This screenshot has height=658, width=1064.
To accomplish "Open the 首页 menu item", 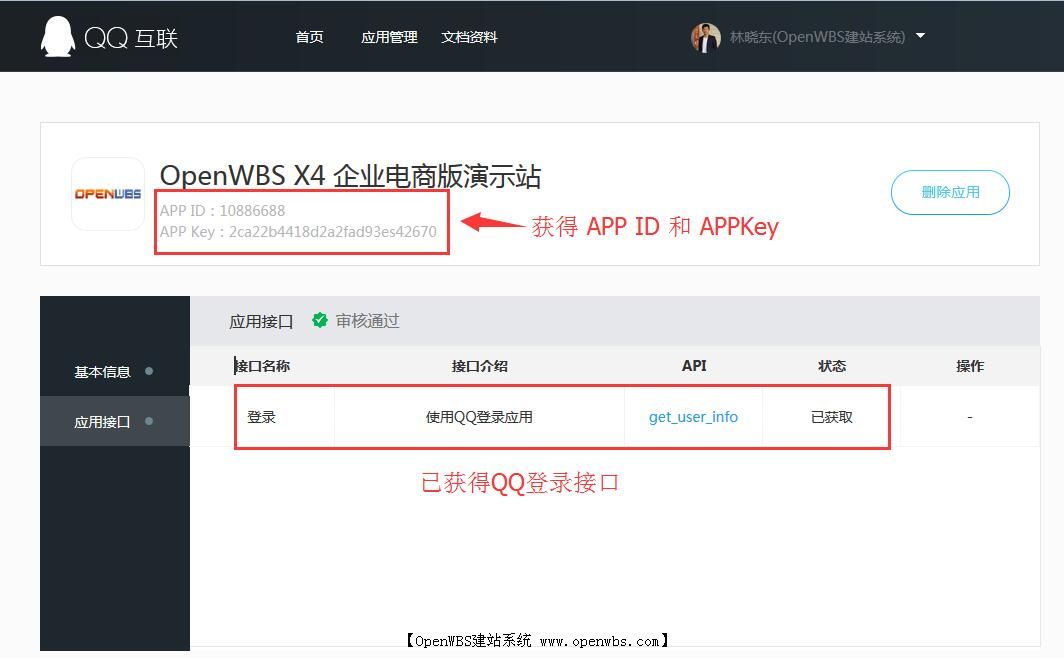I will (309, 37).
